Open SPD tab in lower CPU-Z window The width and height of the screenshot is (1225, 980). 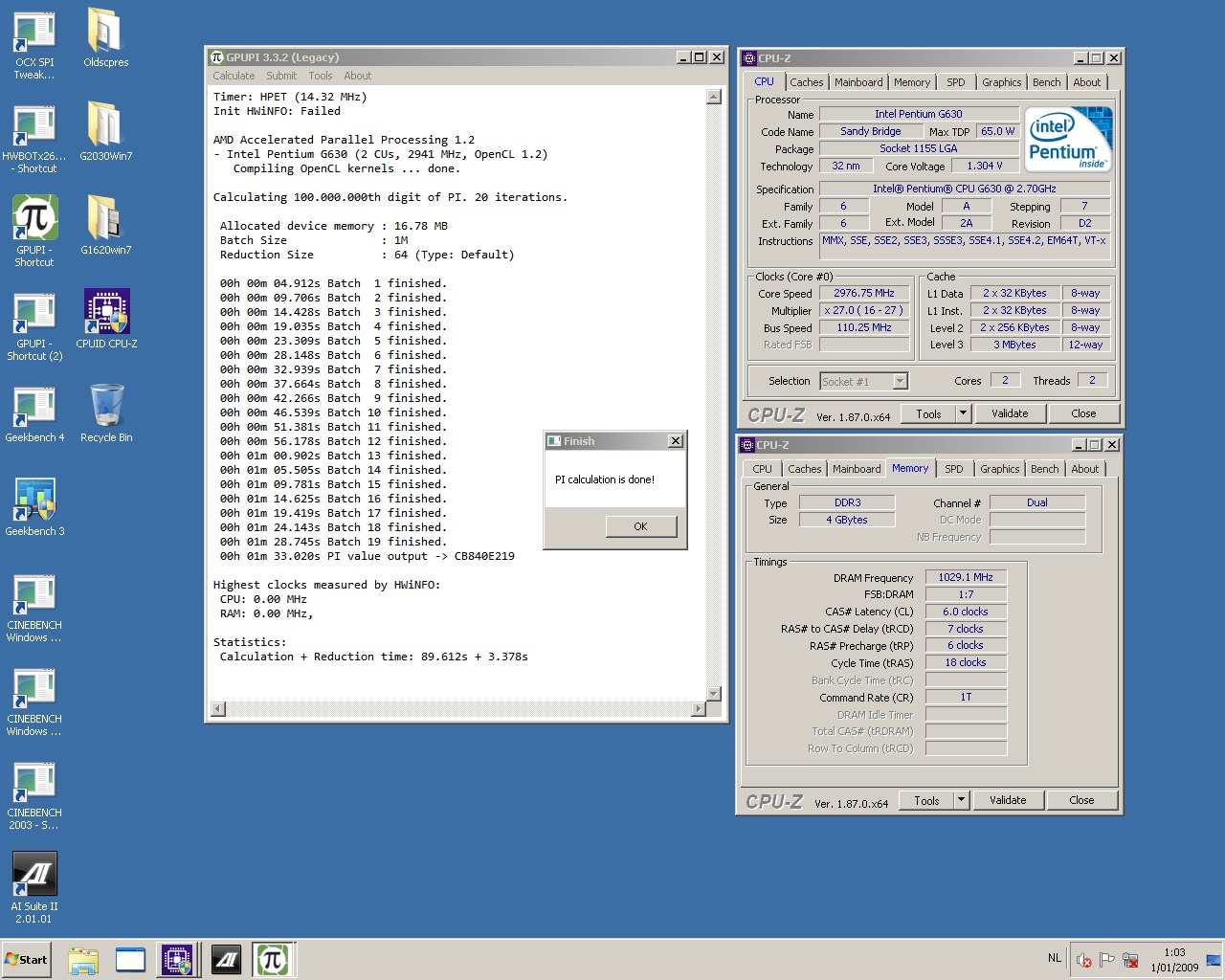pos(954,469)
